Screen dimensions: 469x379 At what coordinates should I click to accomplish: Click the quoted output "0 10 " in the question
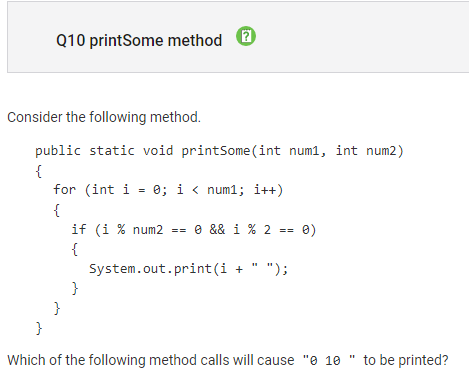point(329,360)
